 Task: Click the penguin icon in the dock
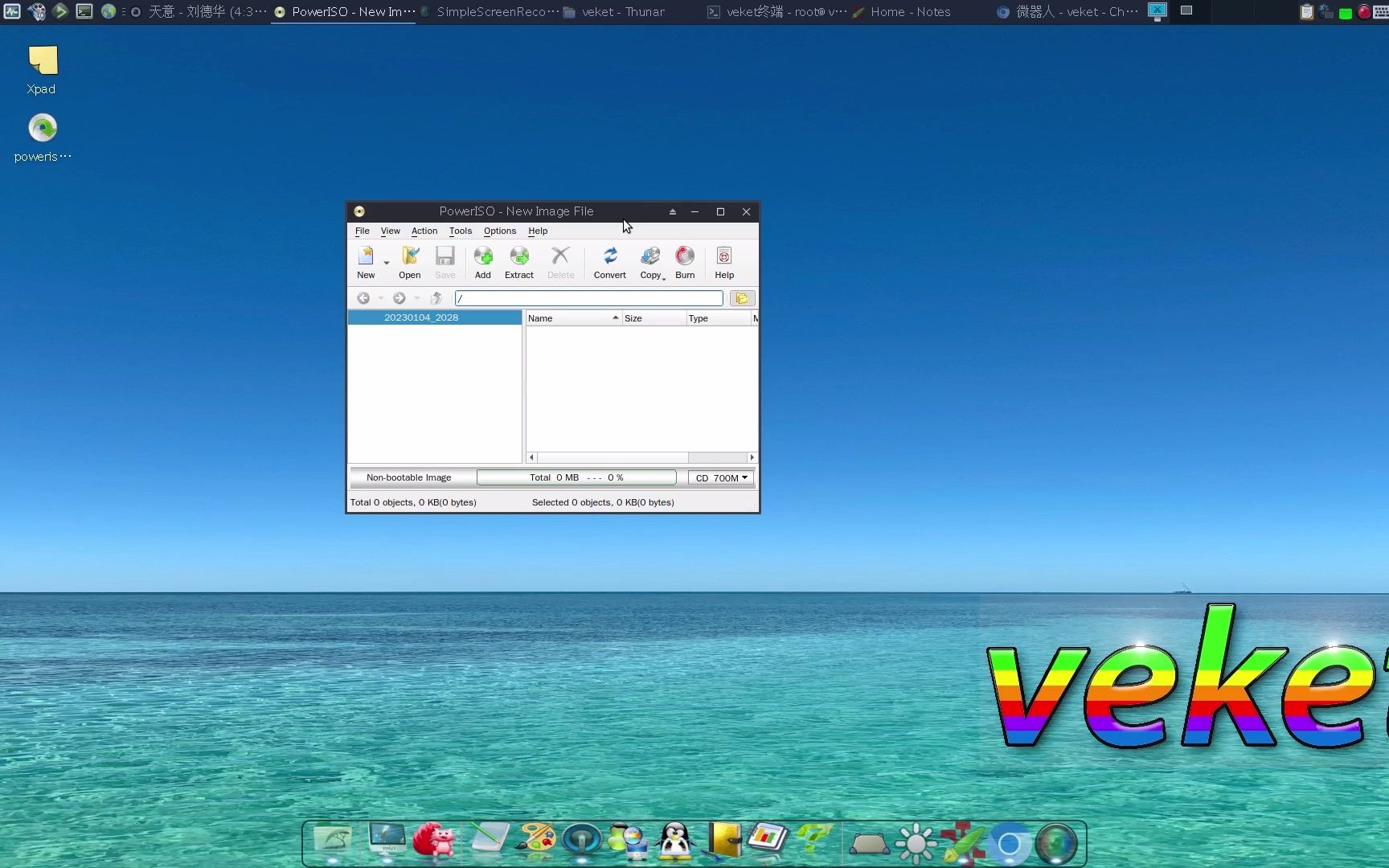click(675, 842)
